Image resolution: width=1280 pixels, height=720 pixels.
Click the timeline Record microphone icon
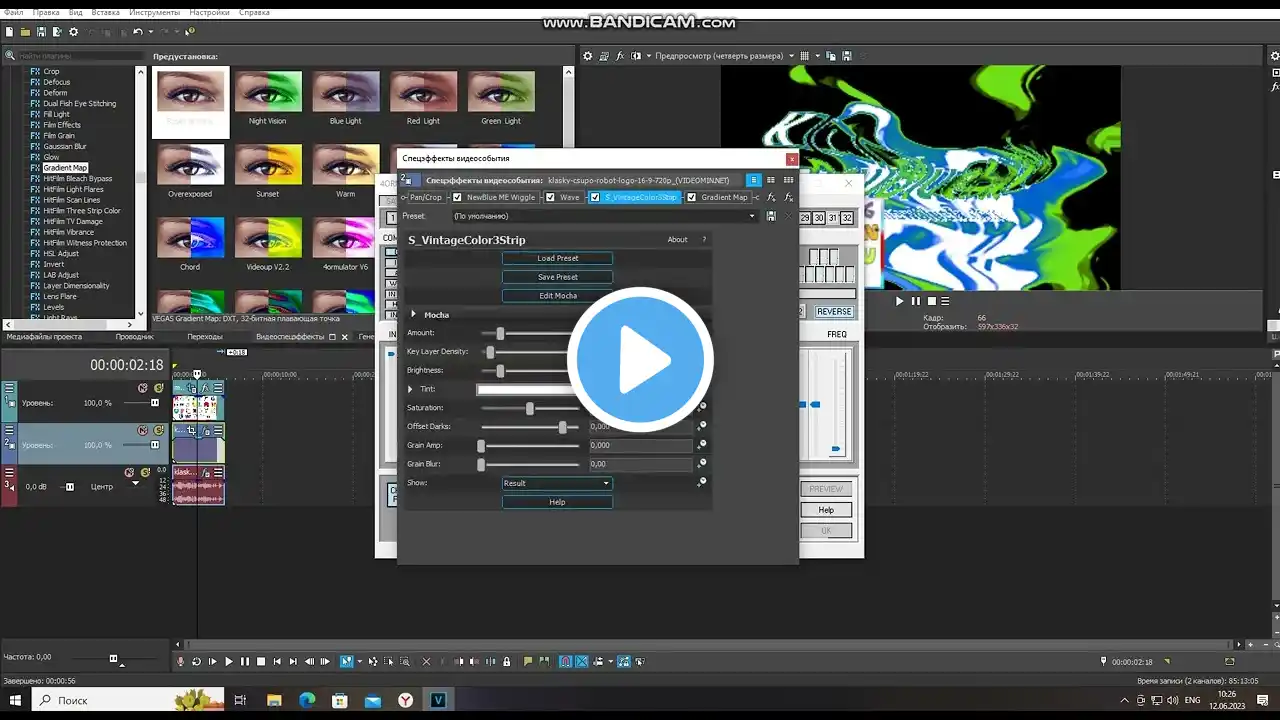point(181,661)
